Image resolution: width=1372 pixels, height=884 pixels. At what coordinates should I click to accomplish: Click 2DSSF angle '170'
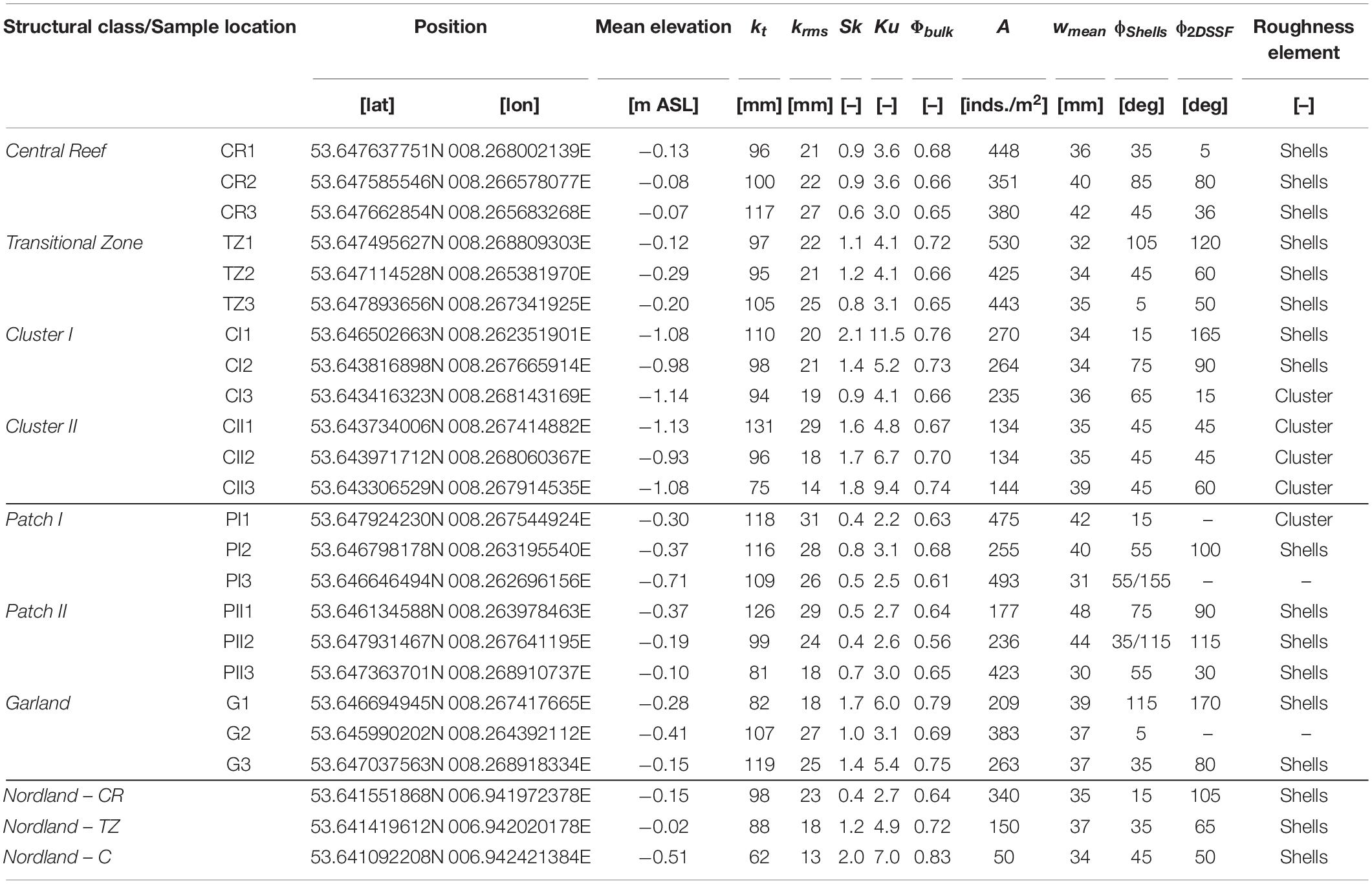coord(1204,704)
